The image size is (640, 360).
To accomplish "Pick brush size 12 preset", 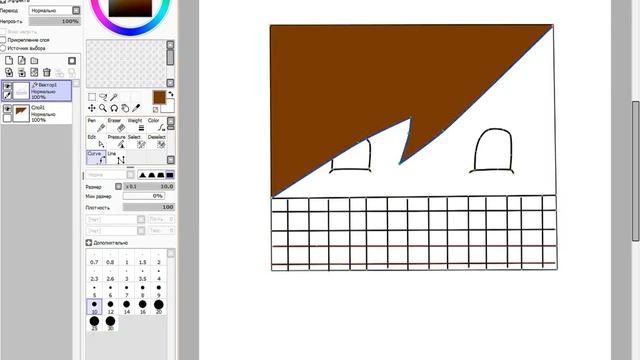I will pos(110,307).
